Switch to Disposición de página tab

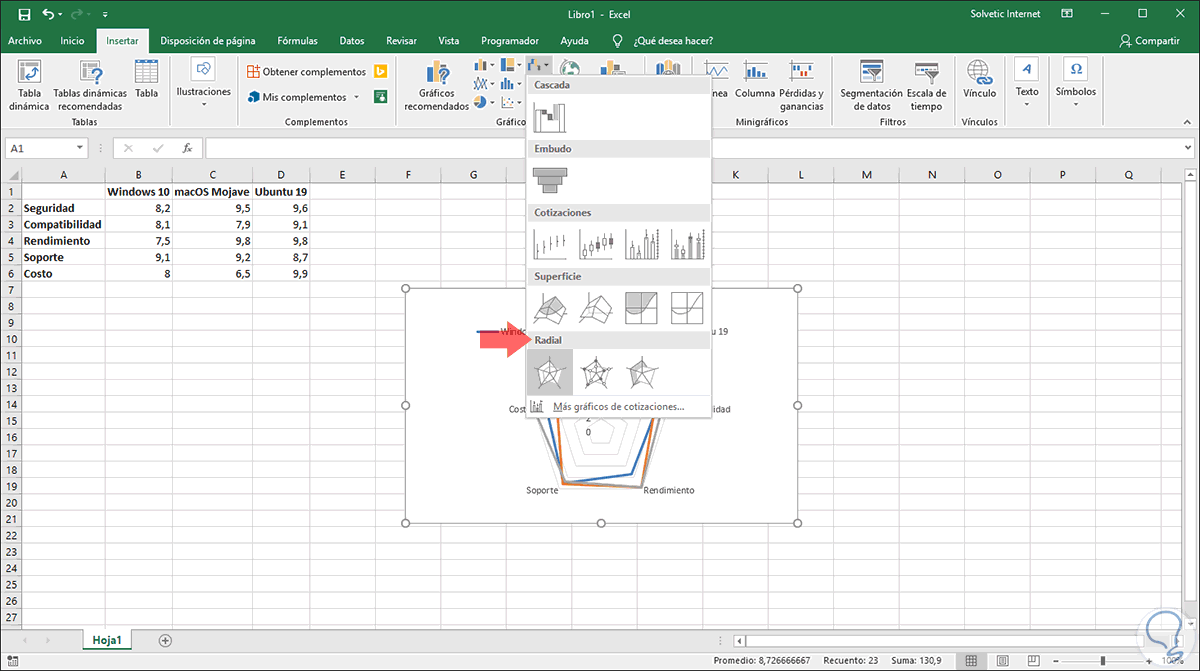click(207, 41)
